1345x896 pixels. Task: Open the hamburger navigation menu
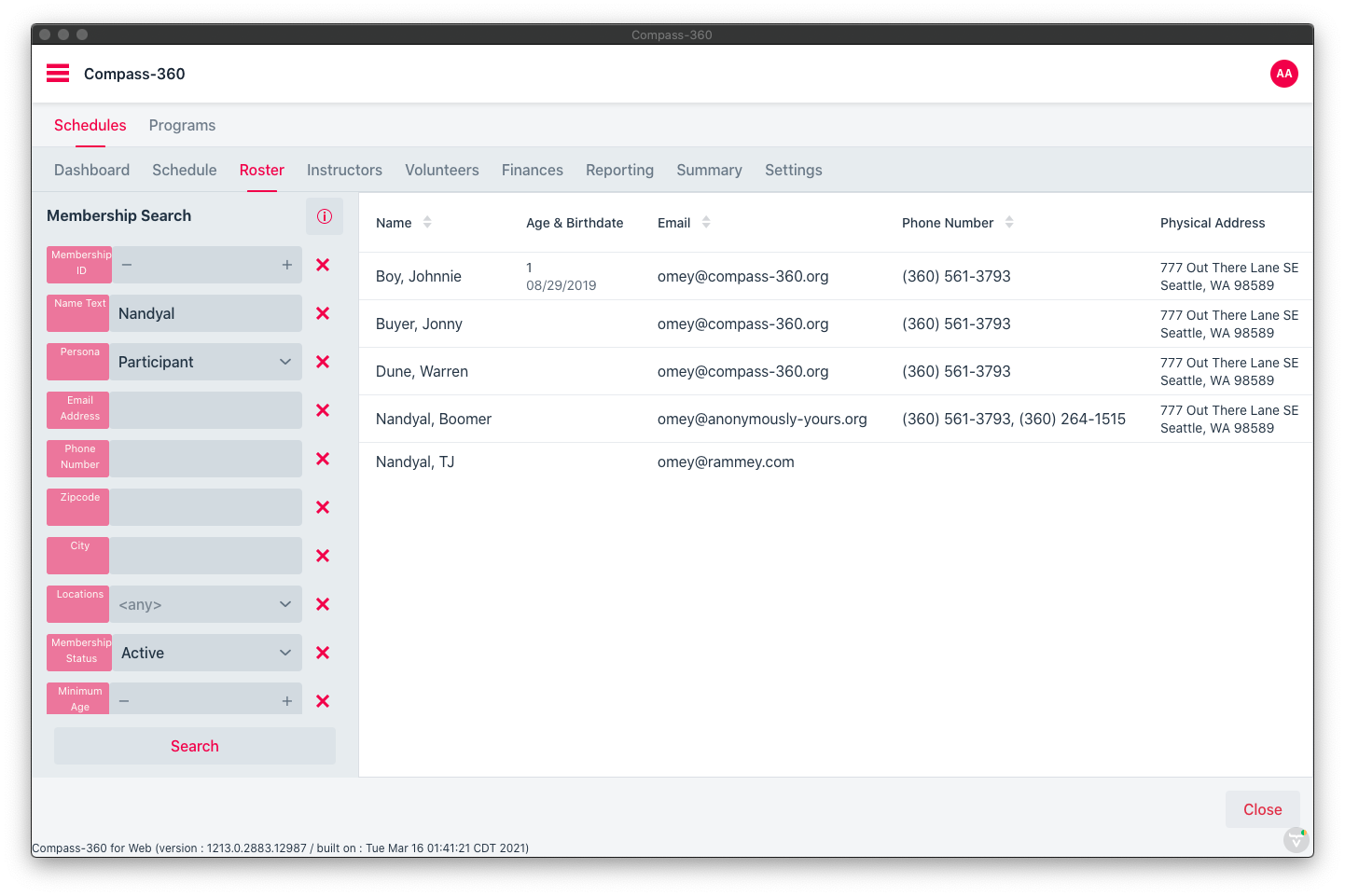click(57, 73)
